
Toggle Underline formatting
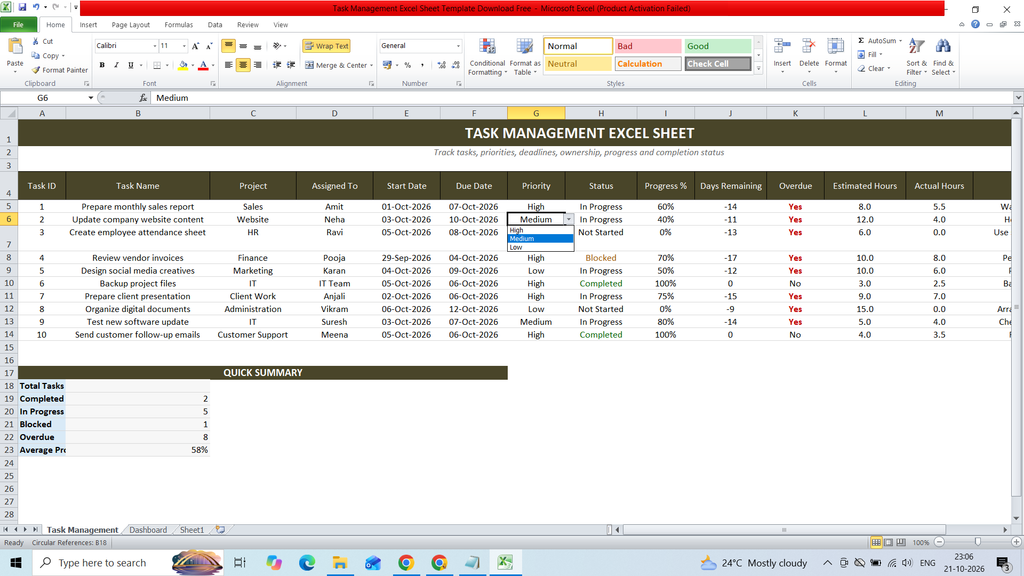131,65
